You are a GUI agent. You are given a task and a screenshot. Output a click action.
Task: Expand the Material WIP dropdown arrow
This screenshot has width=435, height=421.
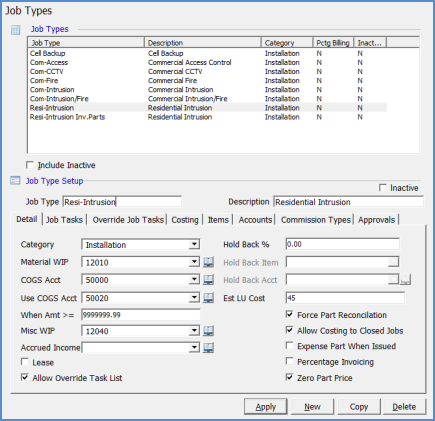click(194, 262)
